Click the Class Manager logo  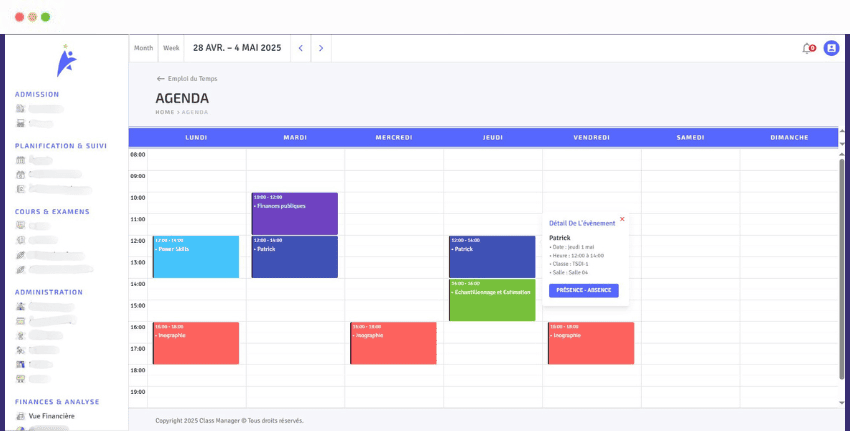coord(66,61)
